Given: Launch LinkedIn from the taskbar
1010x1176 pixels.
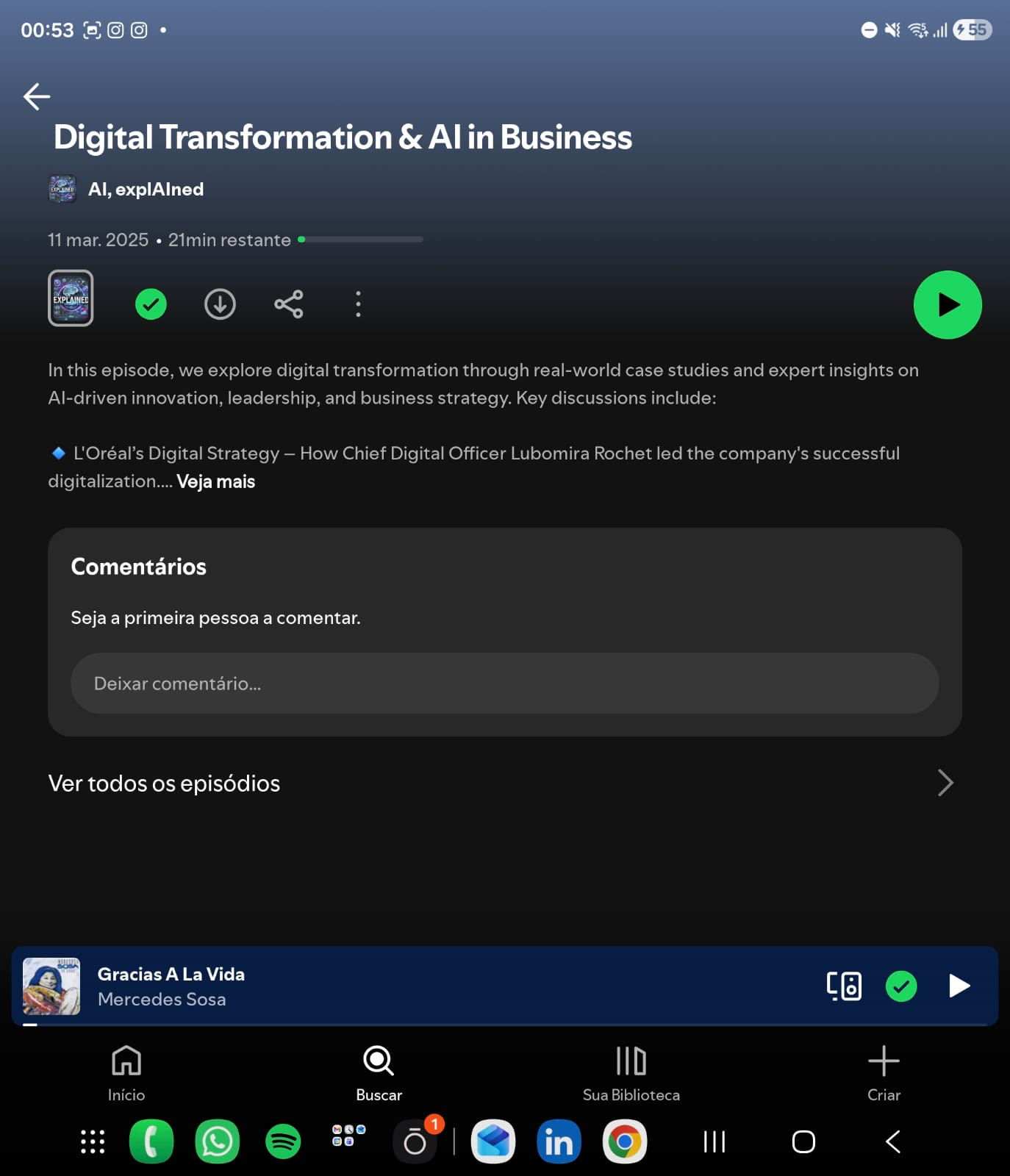Looking at the screenshot, I should coord(559,1141).
